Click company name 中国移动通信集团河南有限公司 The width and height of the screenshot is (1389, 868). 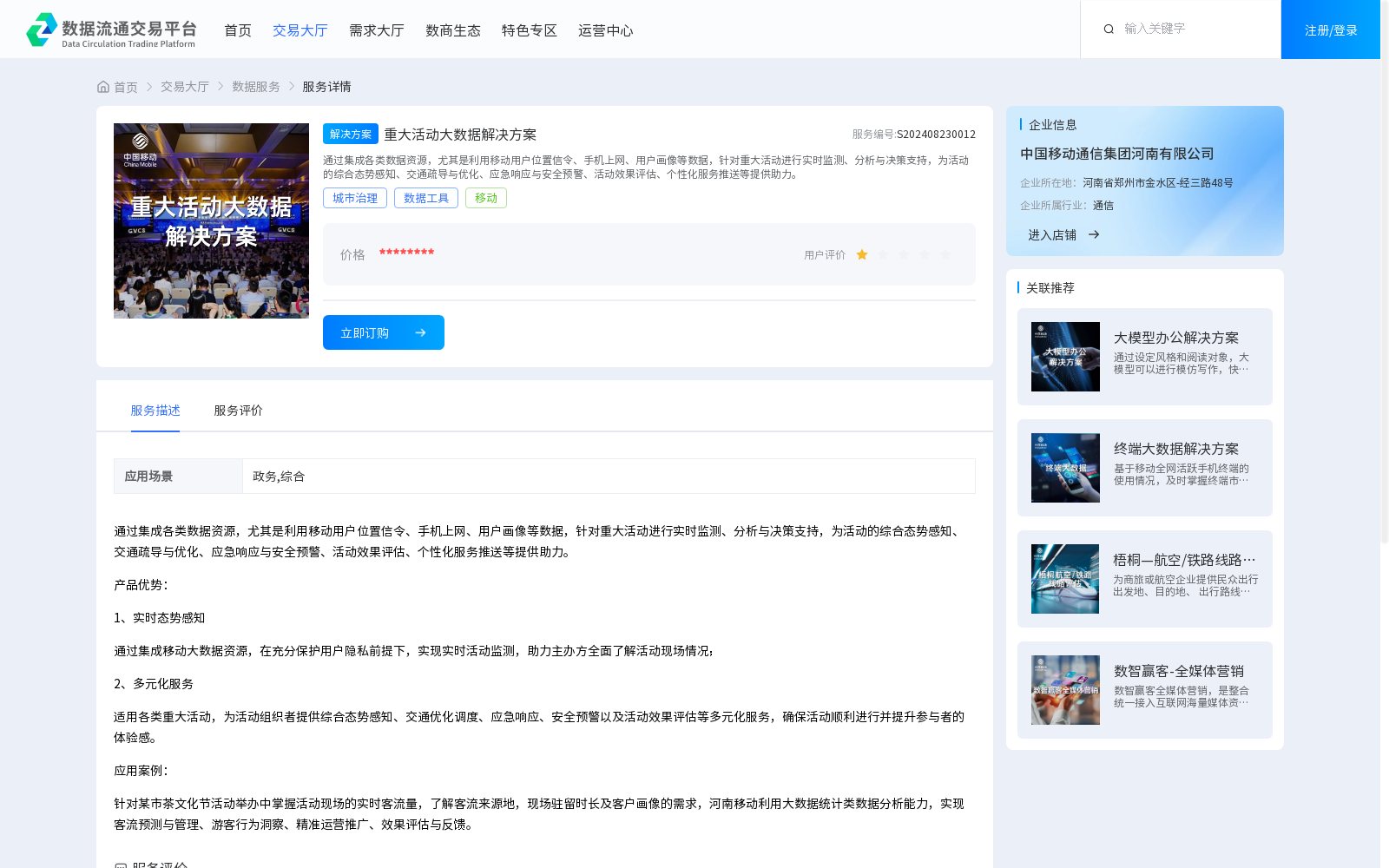point(1117,154)
